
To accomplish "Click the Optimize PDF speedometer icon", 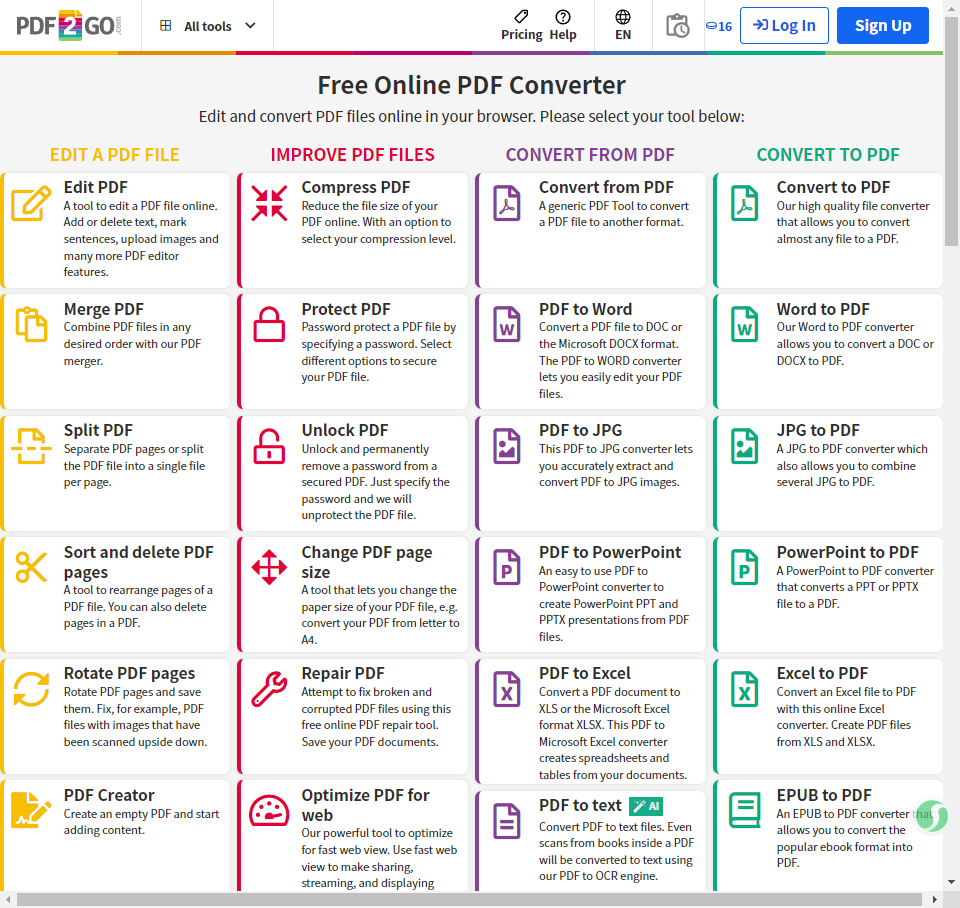I will (x=269, y=810).
